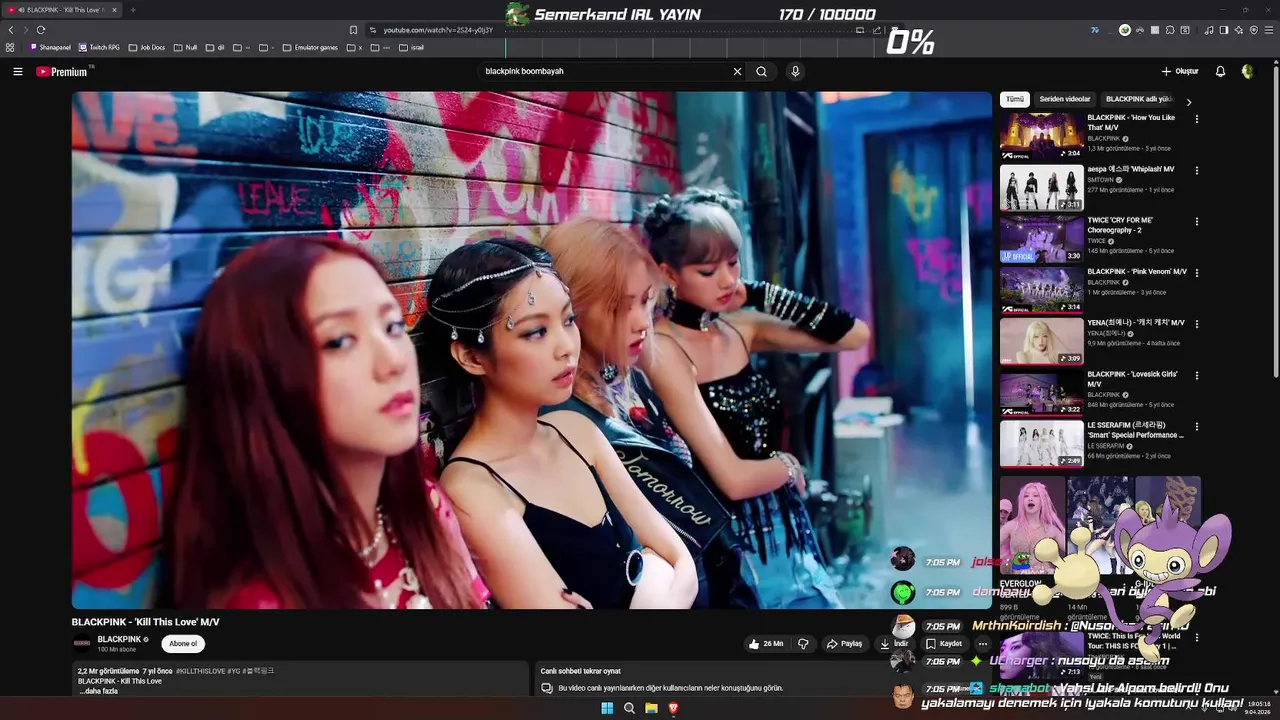Open LE SSERAFIM 'Smart' Special Performance title
1280x720 pixels.
click(1136, 430)
